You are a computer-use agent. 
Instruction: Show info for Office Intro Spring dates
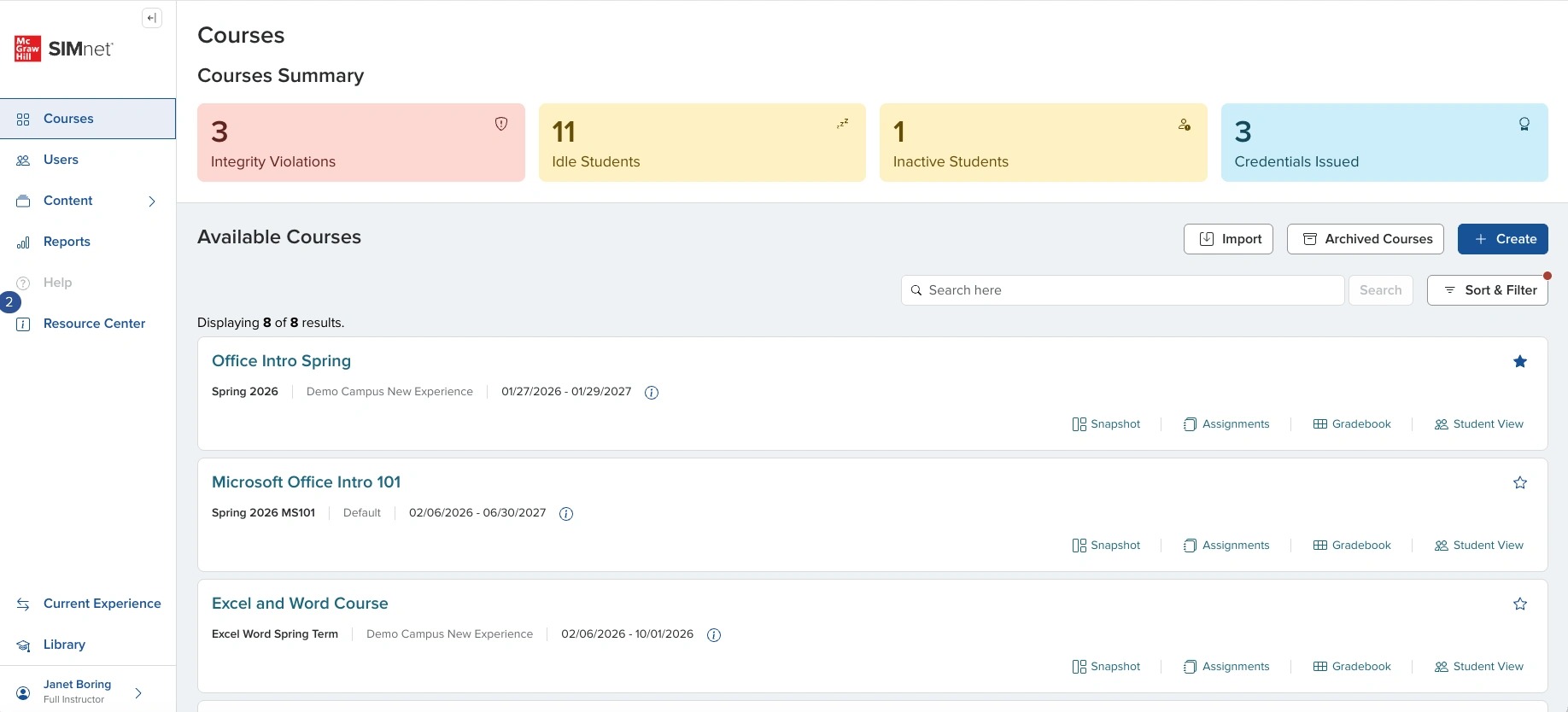tap(652, 393)
